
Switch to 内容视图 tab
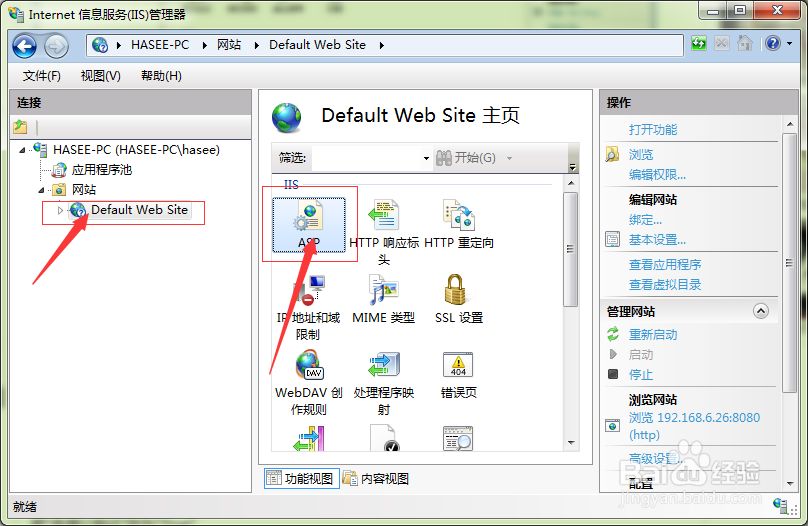(x=377, y=479)
